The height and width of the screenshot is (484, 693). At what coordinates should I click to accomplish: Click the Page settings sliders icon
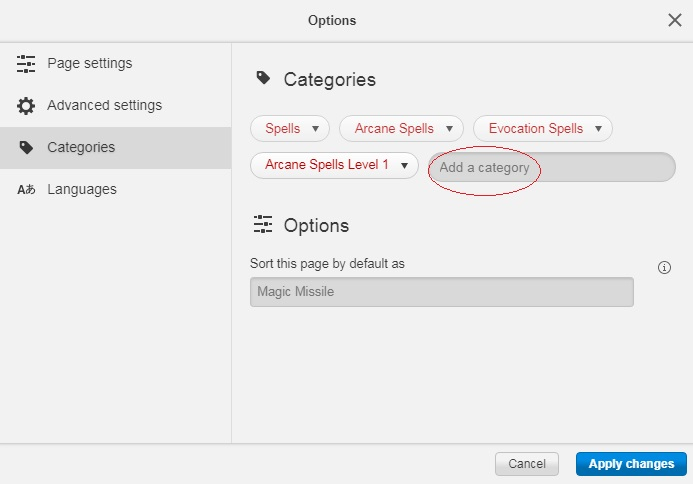click(x=26, y=64)
